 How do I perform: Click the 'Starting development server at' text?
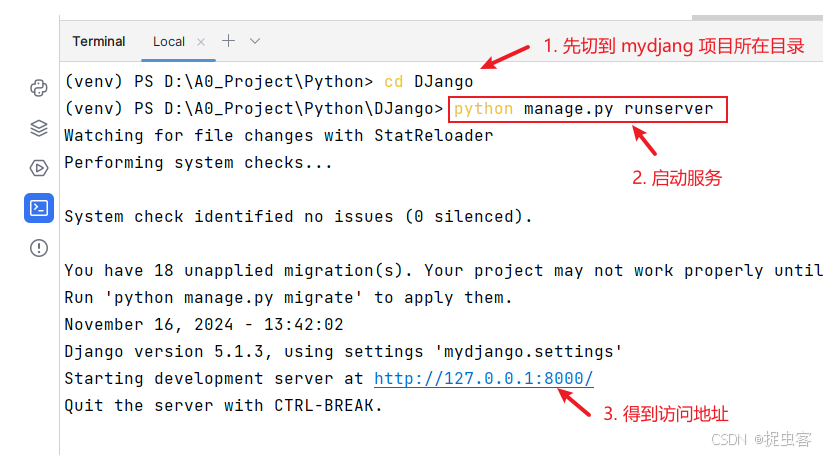pyautogui.click(x=214, y=378)
